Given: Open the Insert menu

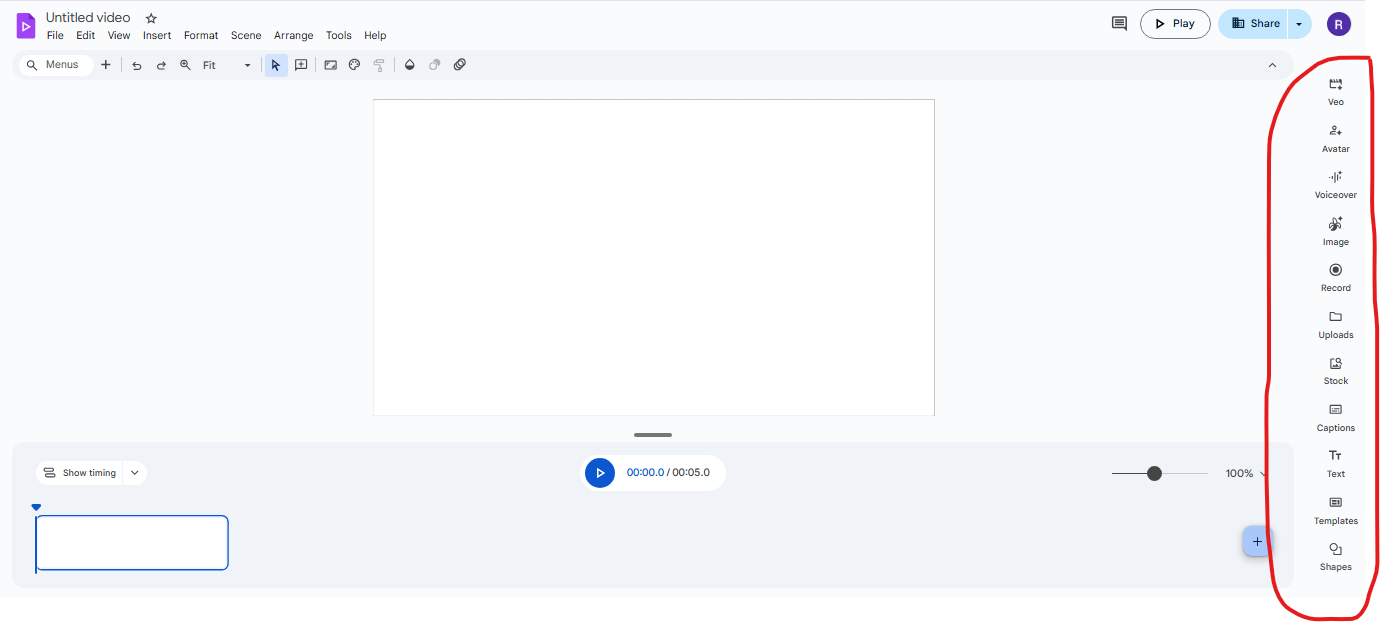Looking at the screenshot, I should click(157, 35).
